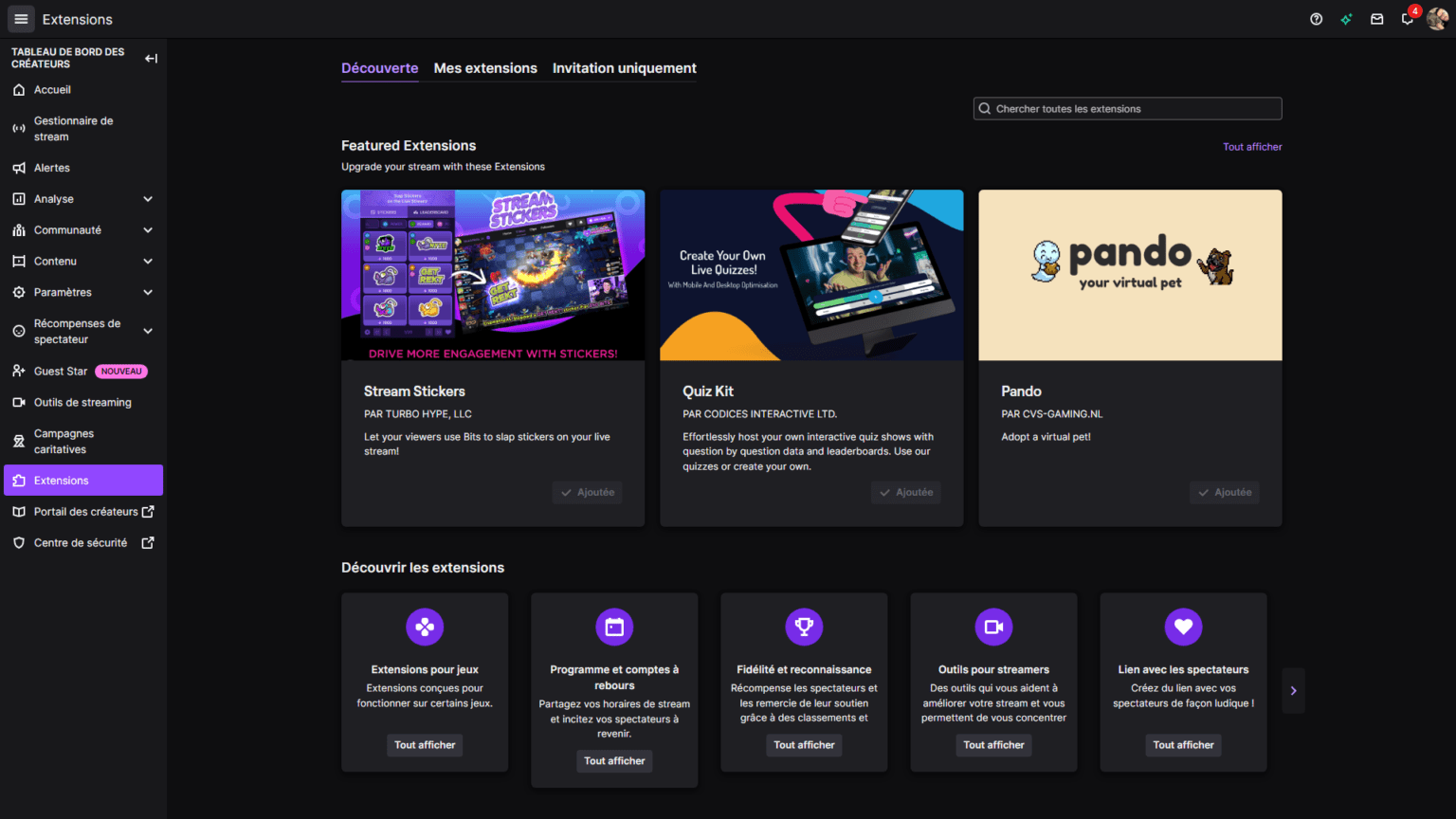
Task: Click the PAR TURBO HYPE, LLC developer name
Action: click(418, 414)
